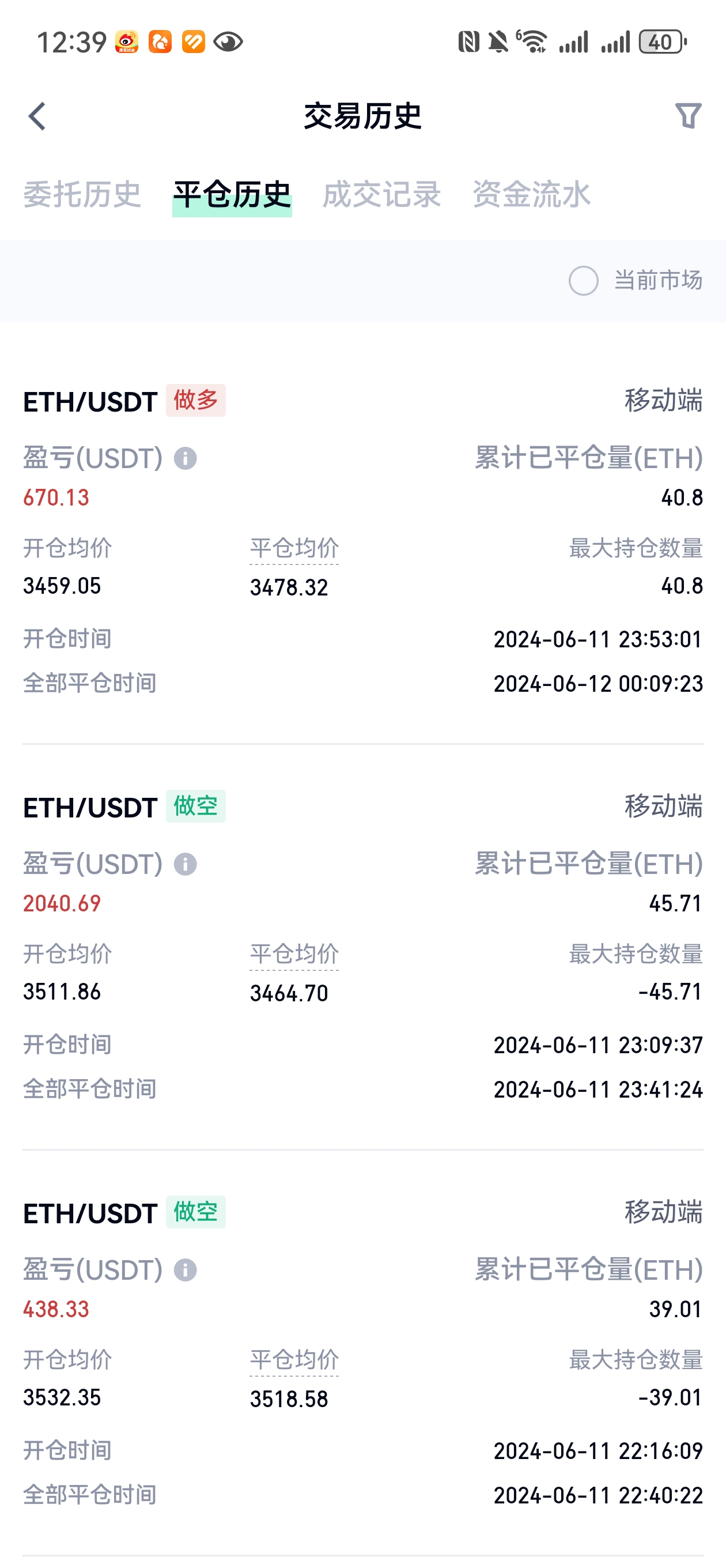Switch to 成交记录 tab
The image size is (726, 1568).
coord(381,195)
